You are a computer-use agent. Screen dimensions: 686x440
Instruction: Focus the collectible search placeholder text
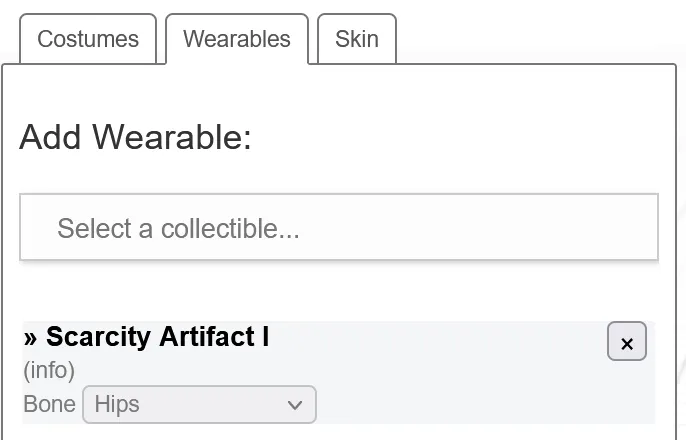pyautogui.click(x=178, y=228)
